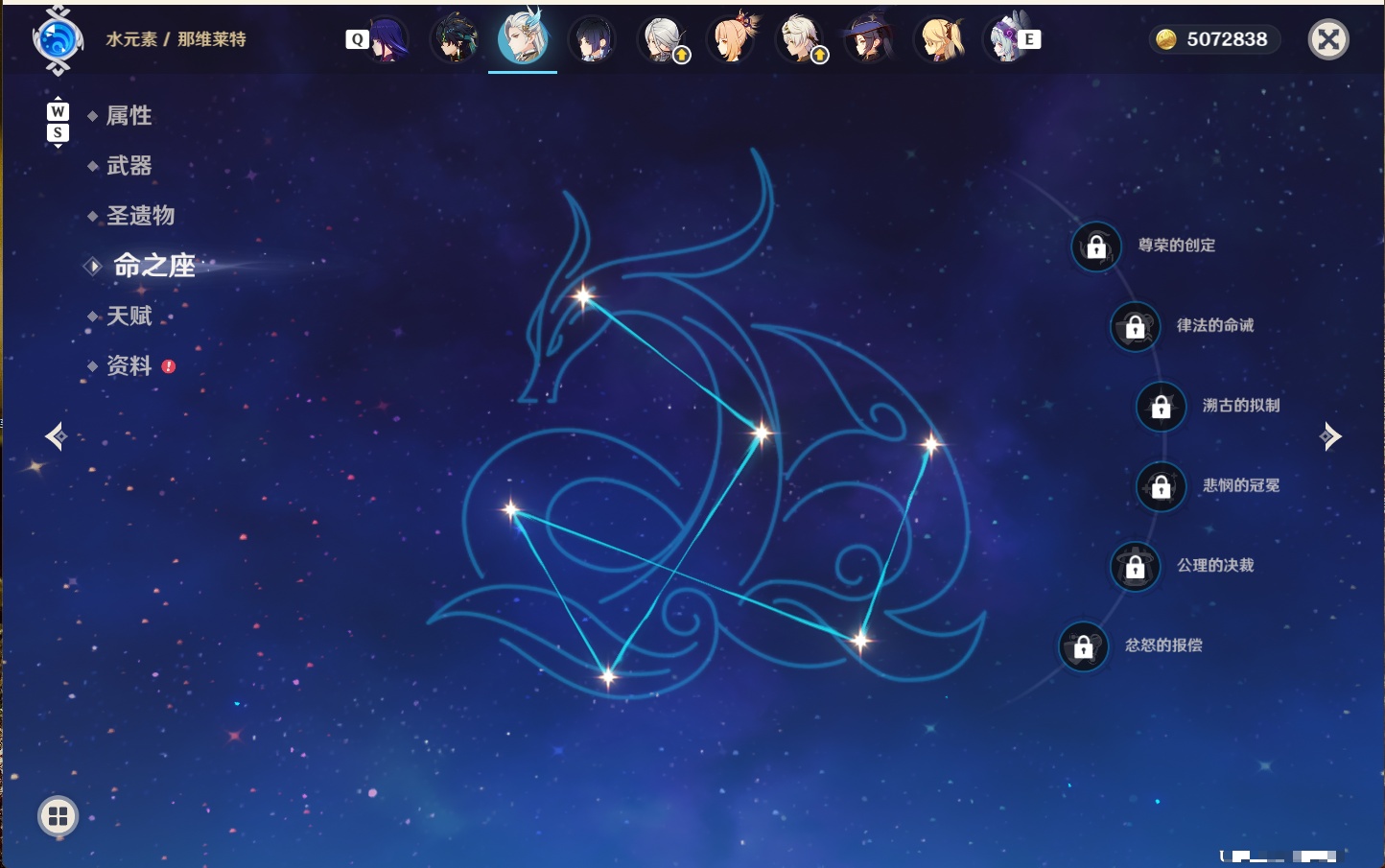This screenshot has height=868, width=1385.
Task: Switch to the 天赋 talents tab
Action: click(129, 316)
